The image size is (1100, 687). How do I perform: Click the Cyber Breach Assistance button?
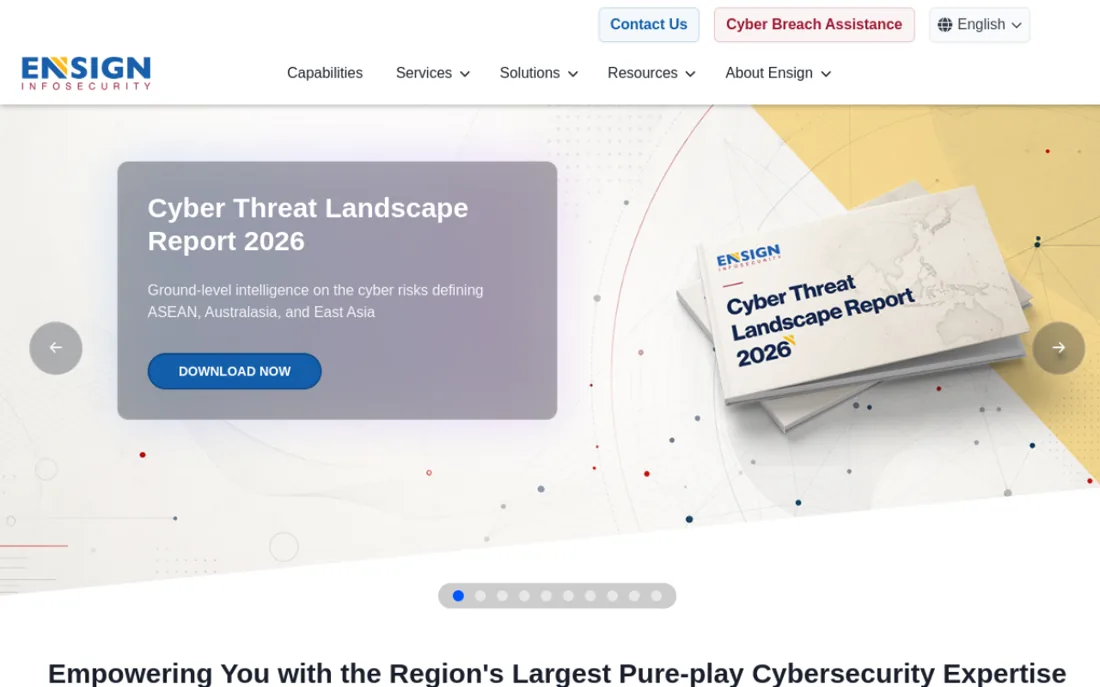pyautogui.click(x=814, y=25)
